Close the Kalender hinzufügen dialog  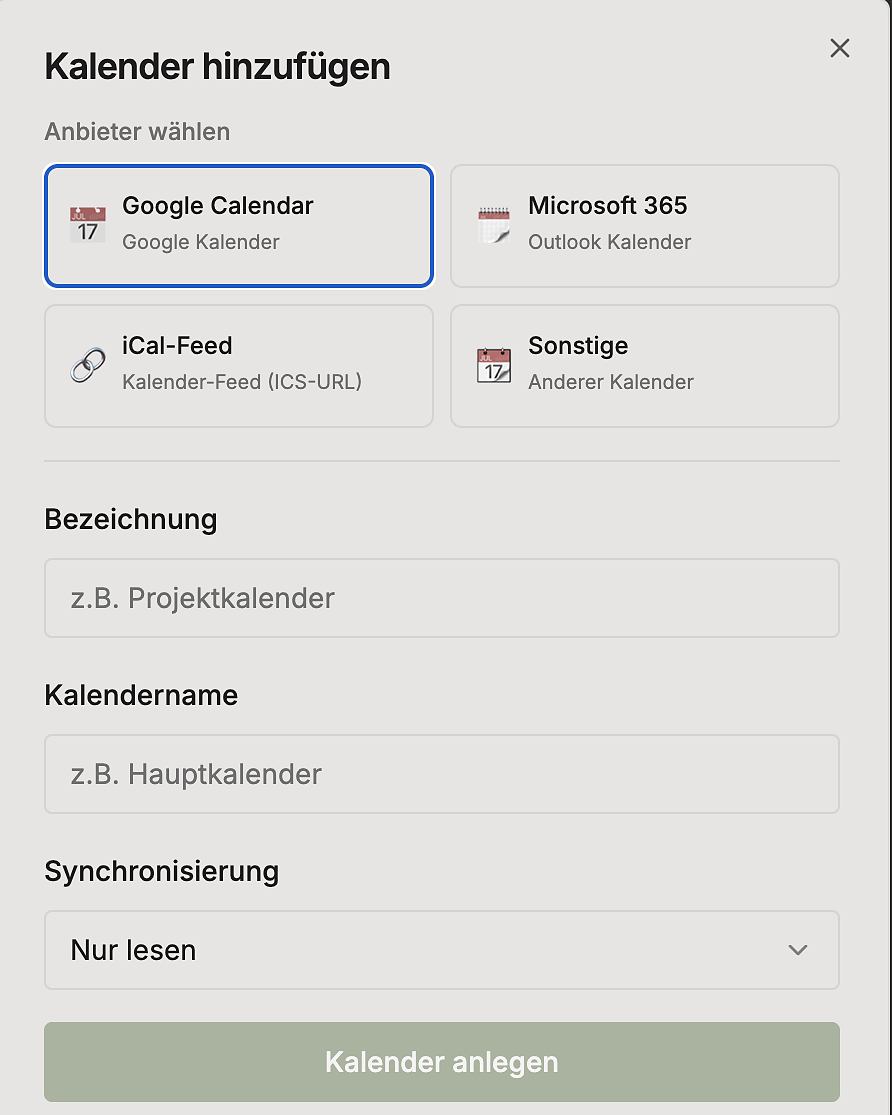coord(840,48)
